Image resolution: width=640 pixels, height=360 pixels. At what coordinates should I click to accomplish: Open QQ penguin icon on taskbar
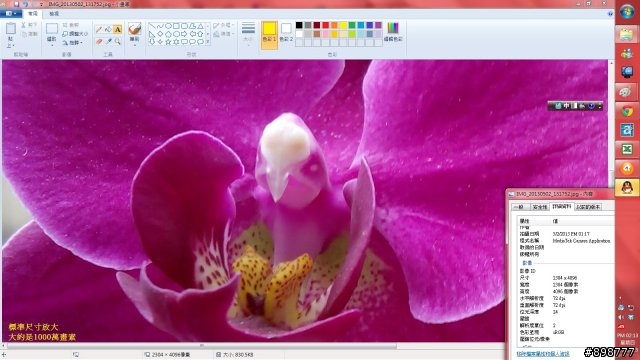627,187
